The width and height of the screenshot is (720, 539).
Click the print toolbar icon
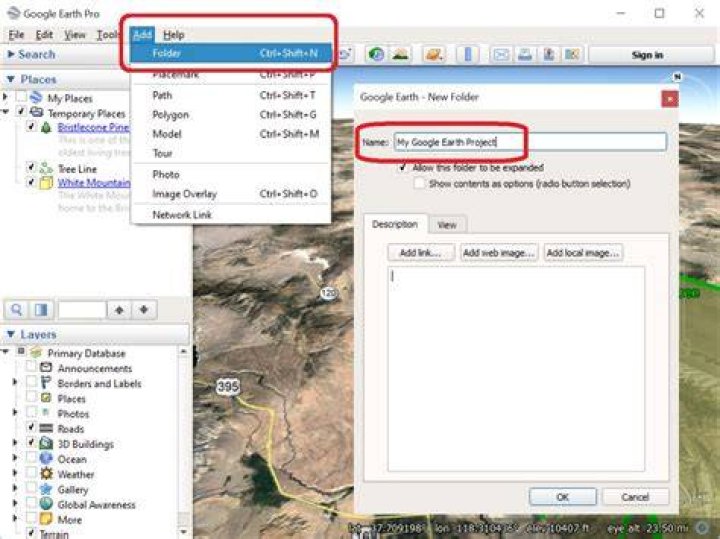pyautogui.click(x=525, y=55)
